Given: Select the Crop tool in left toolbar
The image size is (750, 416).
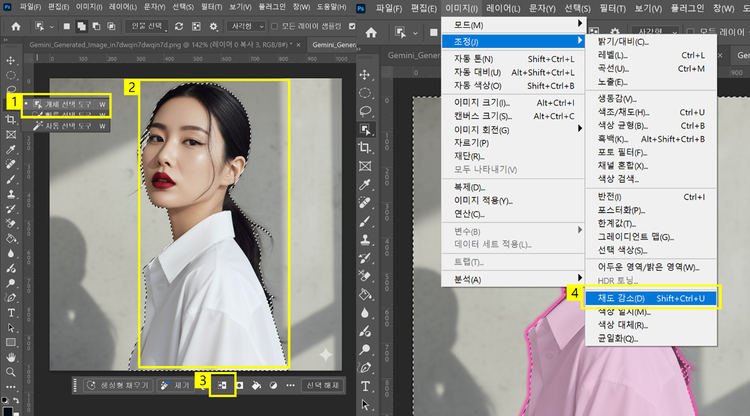Looking at the screenshot, I should point(11,119).
